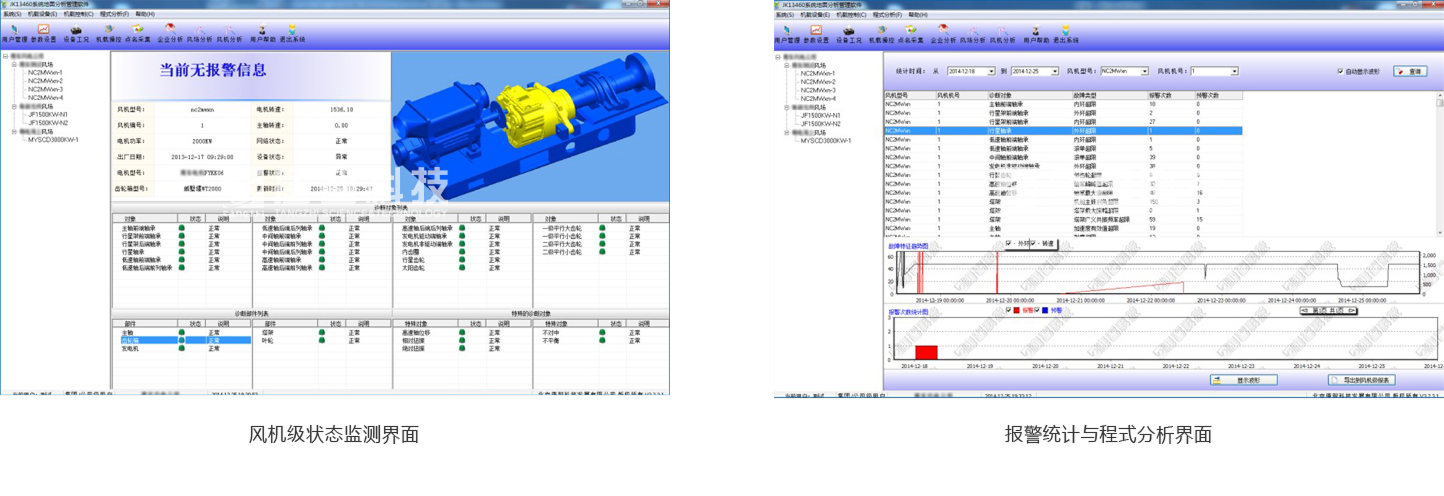Click the 显示波形 button
The image size is (1444, 496).
pyautogui.click(x=1243, y=380)
